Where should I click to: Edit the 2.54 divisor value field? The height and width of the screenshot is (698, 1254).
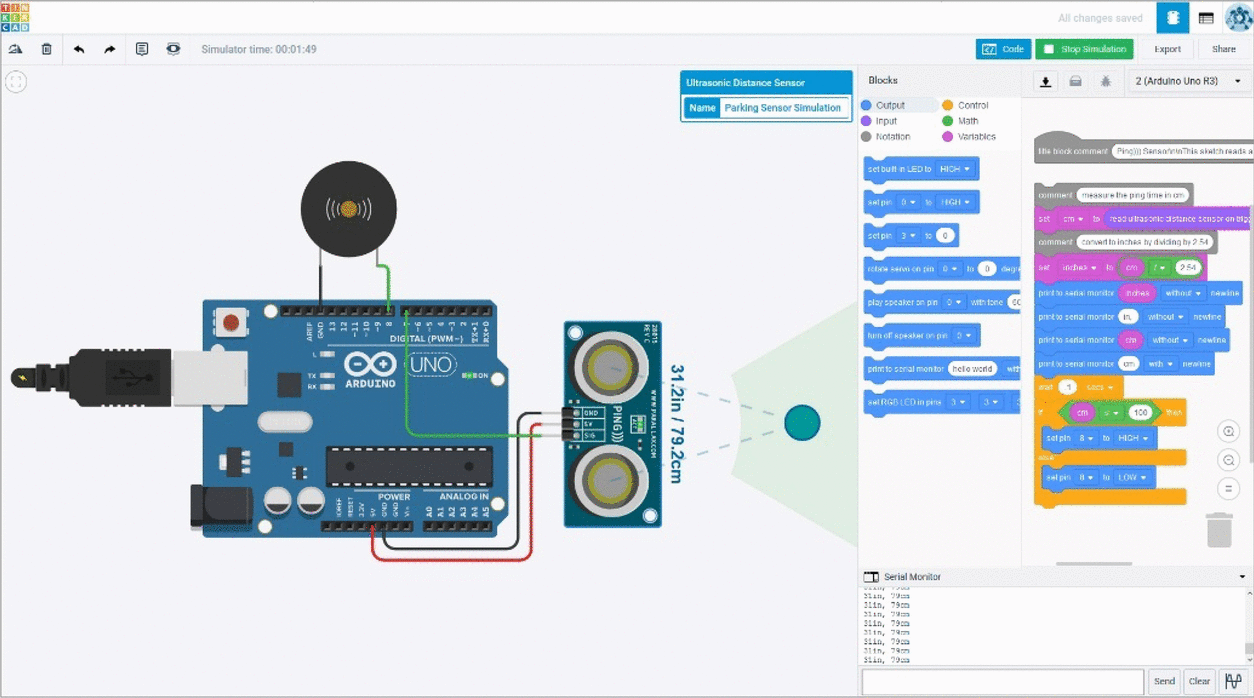(1188, 267)
